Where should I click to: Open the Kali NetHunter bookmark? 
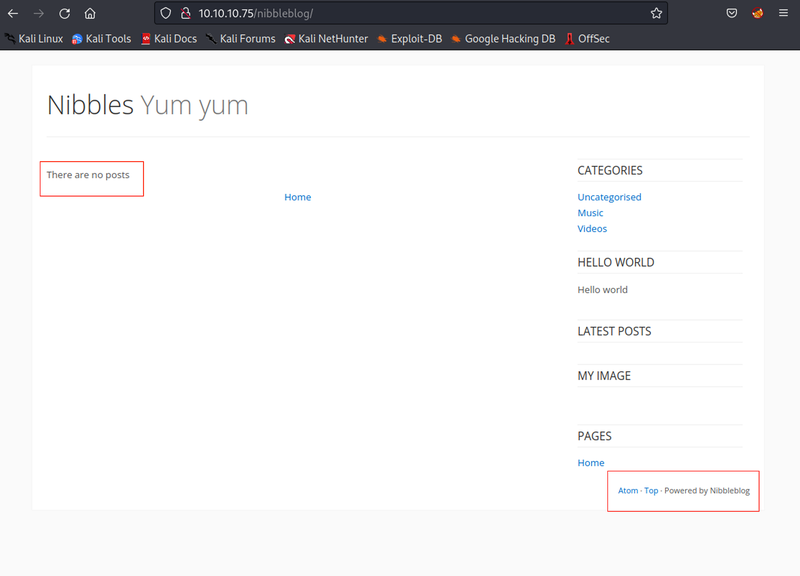(326, 39)
